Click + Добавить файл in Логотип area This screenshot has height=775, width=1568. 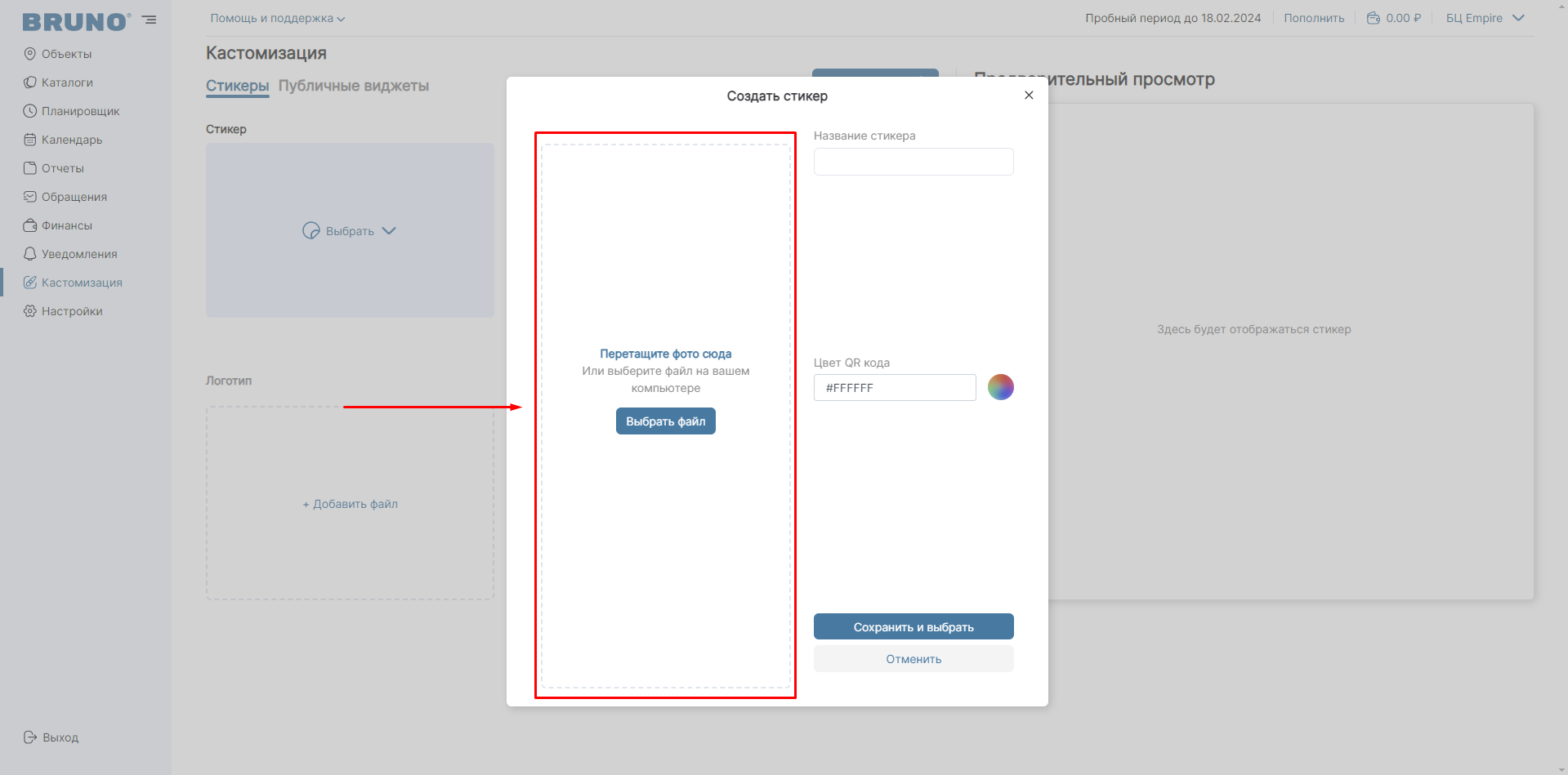click(350, 504)
